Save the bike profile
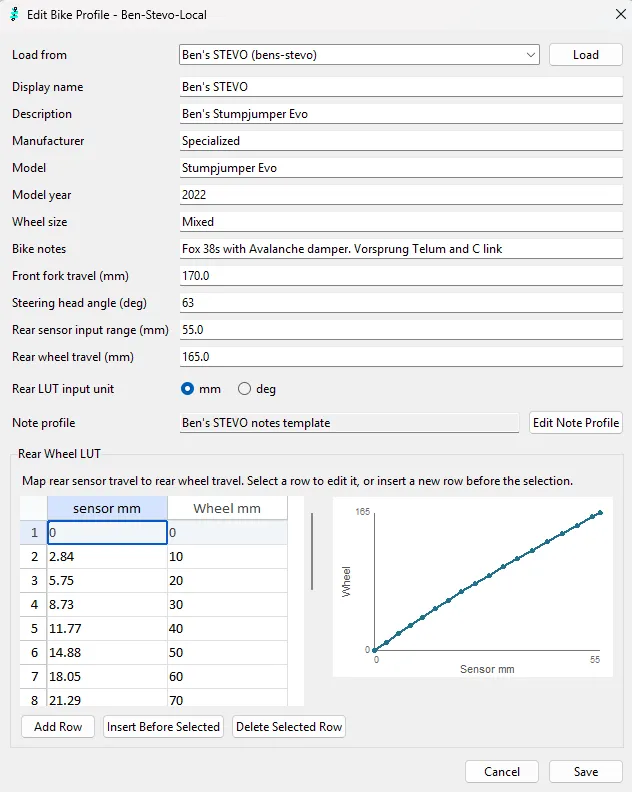 click(586, 772)
